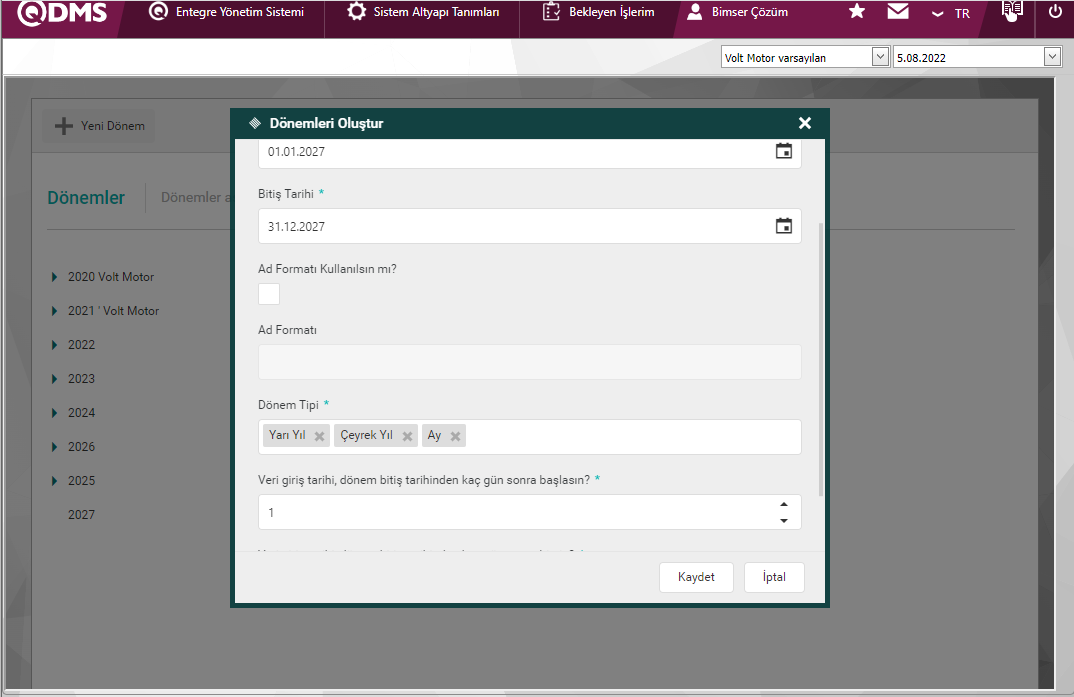
Task: Click the Bitiş Tarihi date field
Action: 529,226
